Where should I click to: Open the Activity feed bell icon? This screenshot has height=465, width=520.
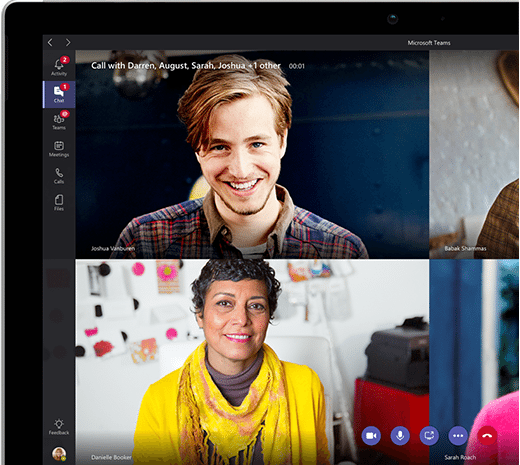pos(59,66)
